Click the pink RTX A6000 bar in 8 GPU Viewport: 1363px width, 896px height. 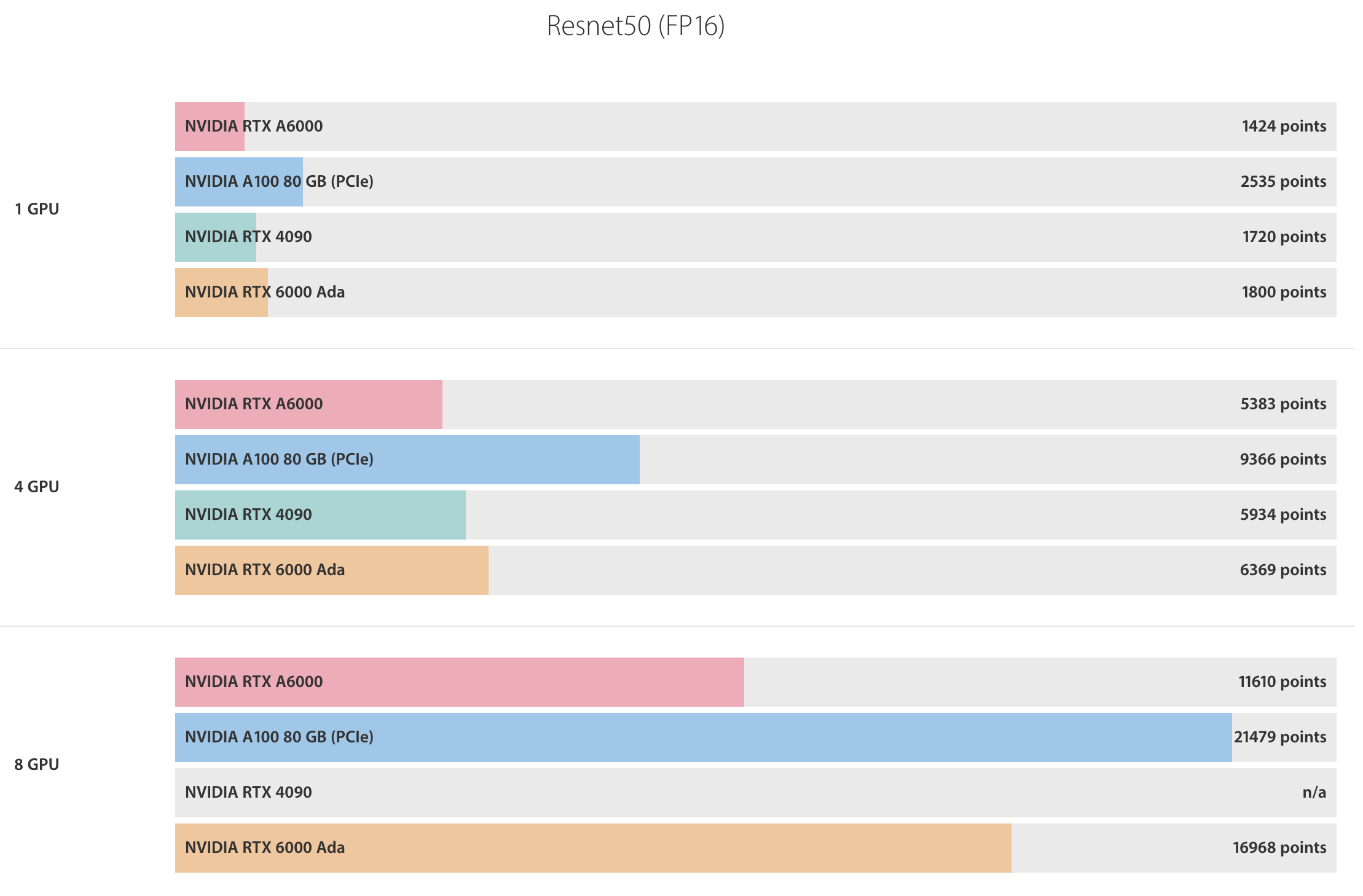460,682
